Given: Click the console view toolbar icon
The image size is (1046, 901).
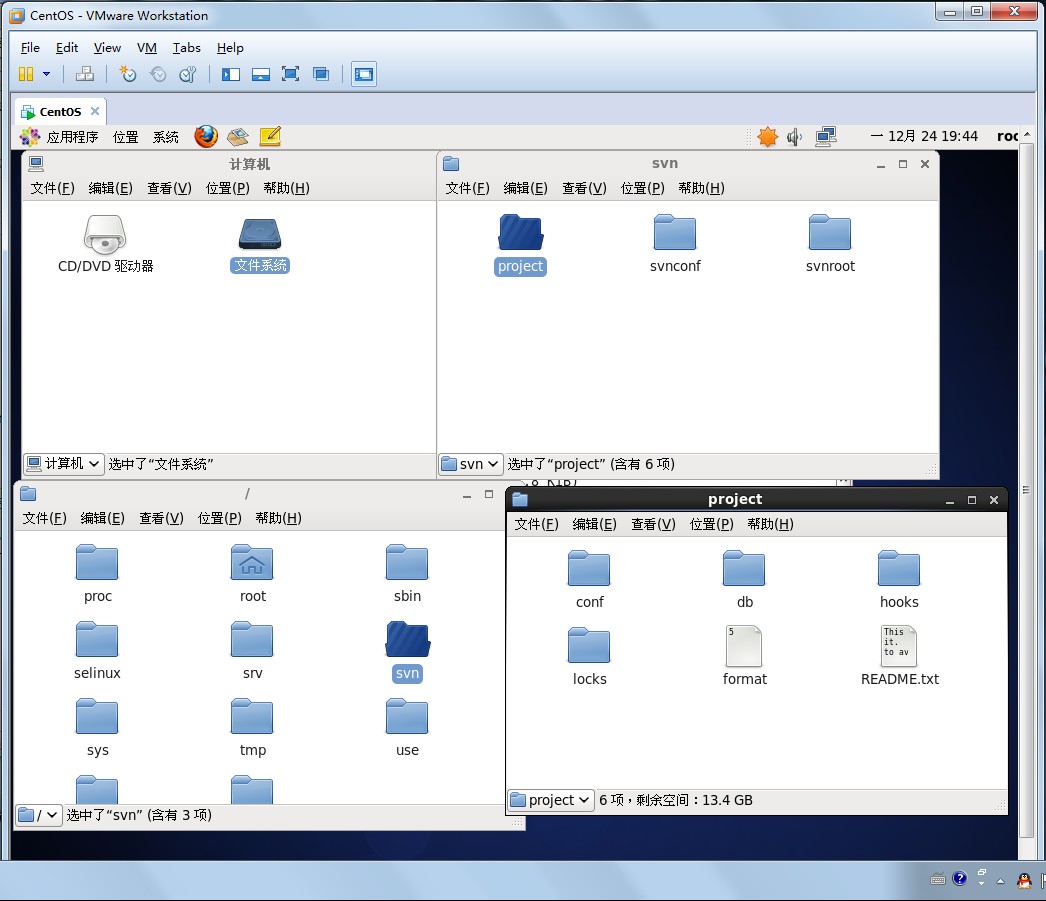Looking at the screenshot, I should point(364,74).
